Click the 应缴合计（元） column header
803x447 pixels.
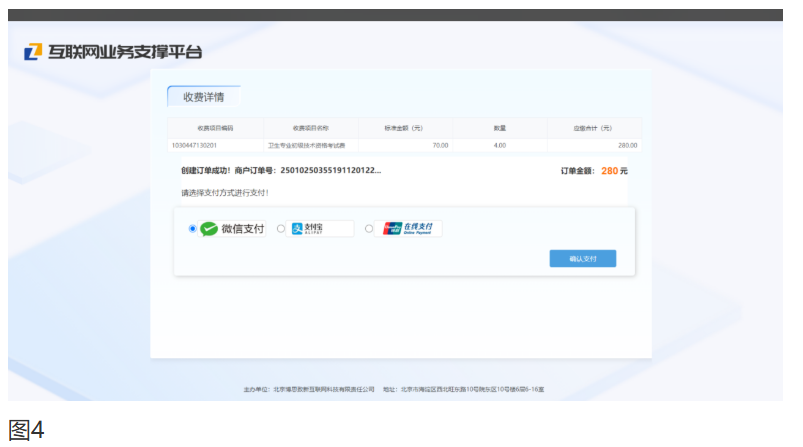(x=592, y=128)
